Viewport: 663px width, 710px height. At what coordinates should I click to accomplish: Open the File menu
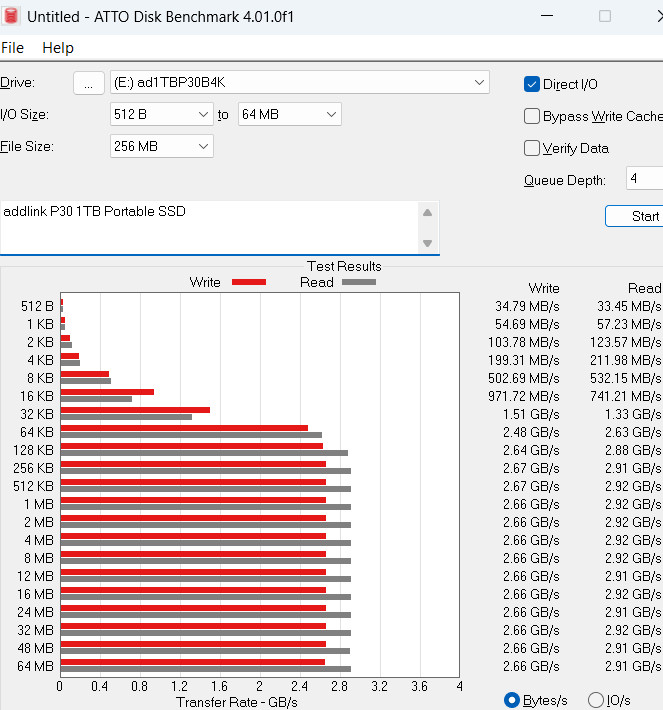(x=12, y=48)
